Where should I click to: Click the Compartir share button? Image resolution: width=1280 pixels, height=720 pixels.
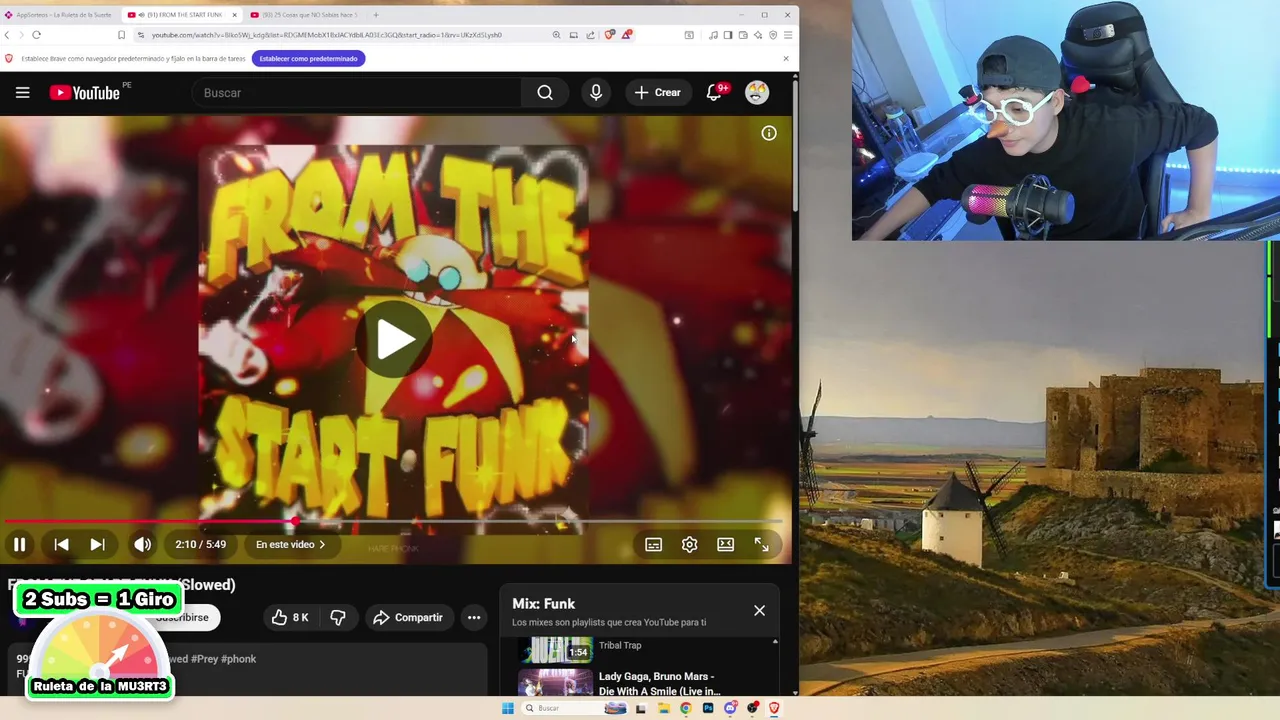(x=409, y=618)
